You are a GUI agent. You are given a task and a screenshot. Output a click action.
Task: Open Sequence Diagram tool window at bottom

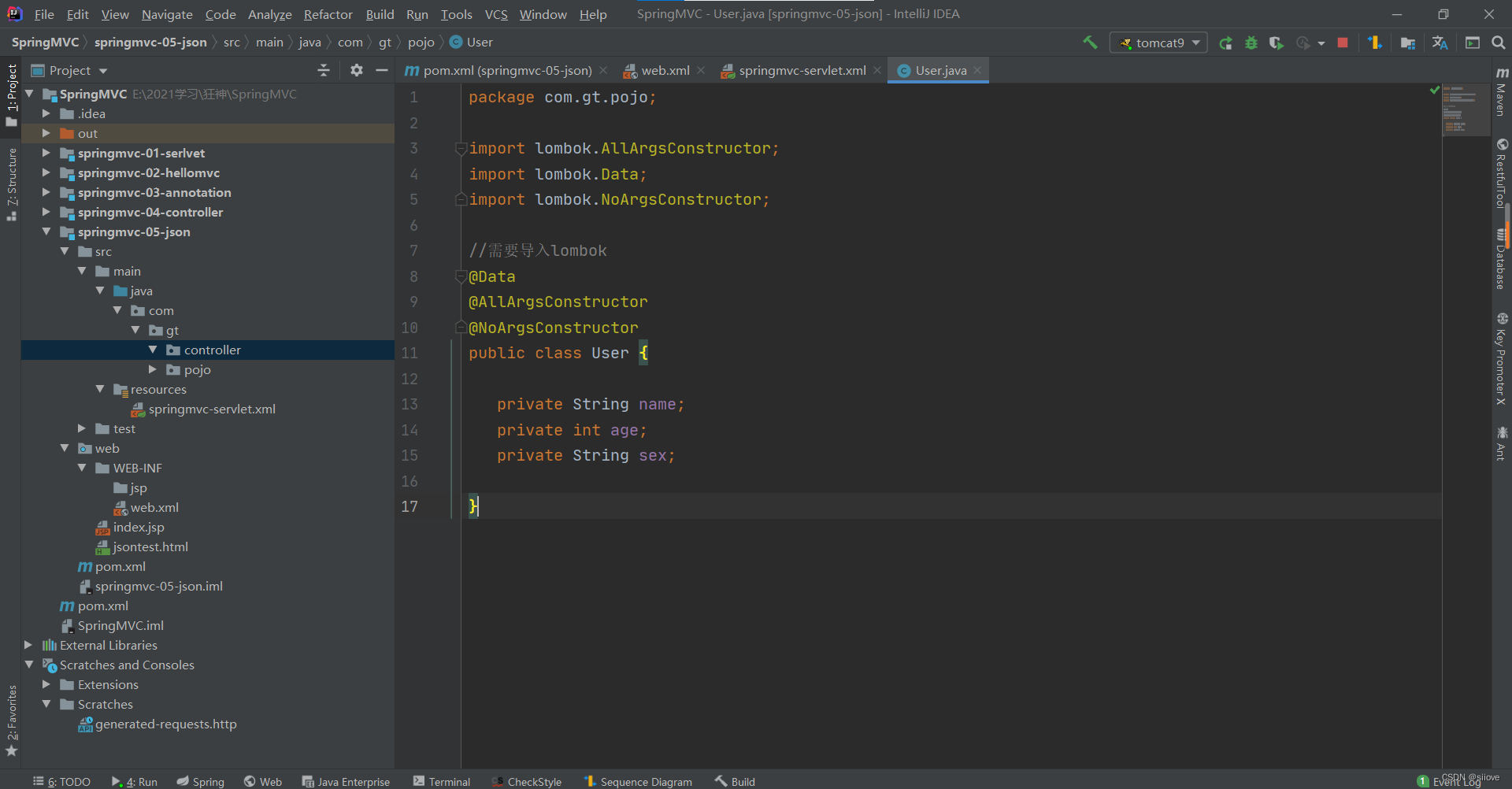click(639, 781)
